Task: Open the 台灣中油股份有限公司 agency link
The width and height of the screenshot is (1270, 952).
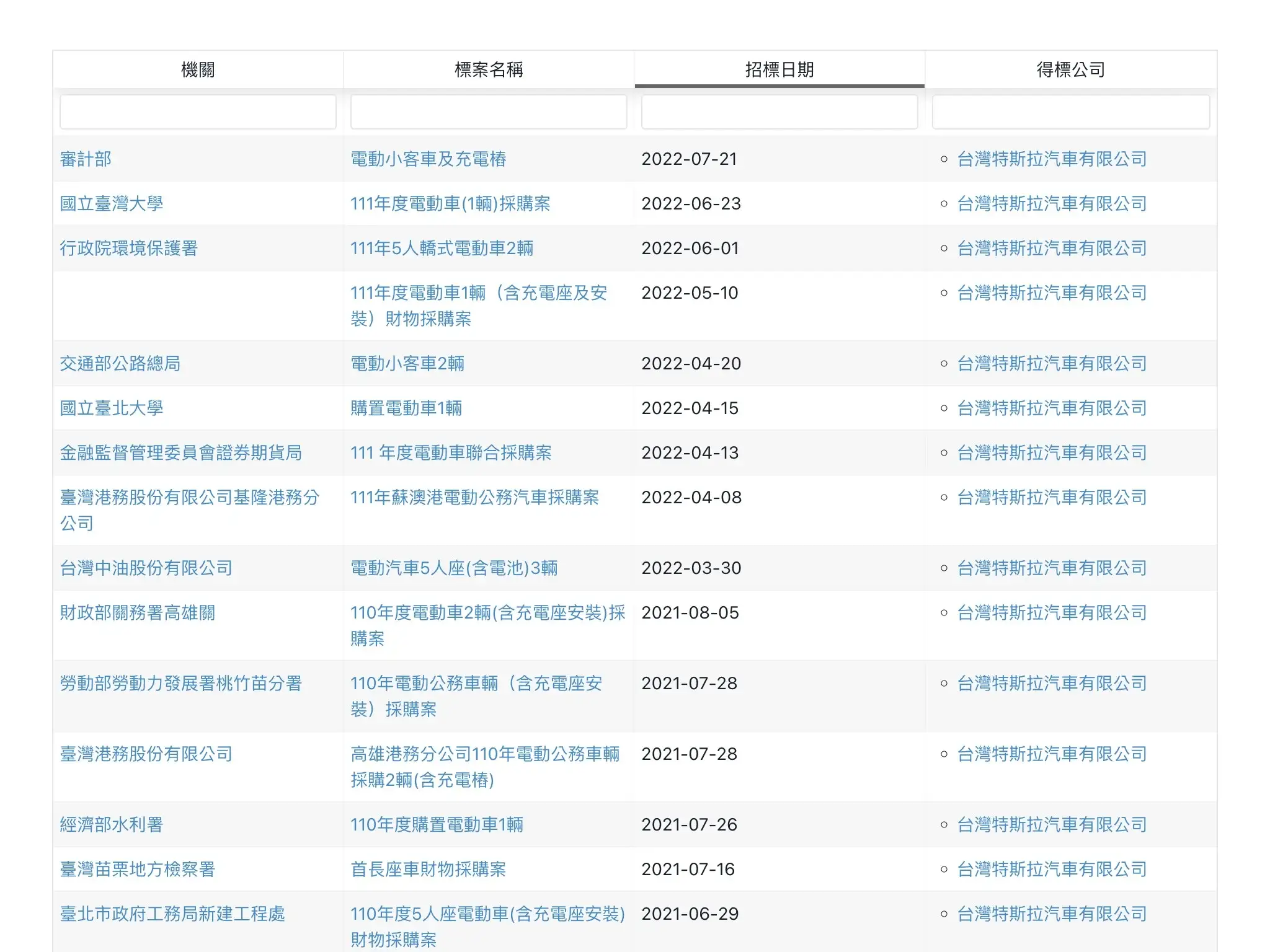Action: [x=146, y=568]
